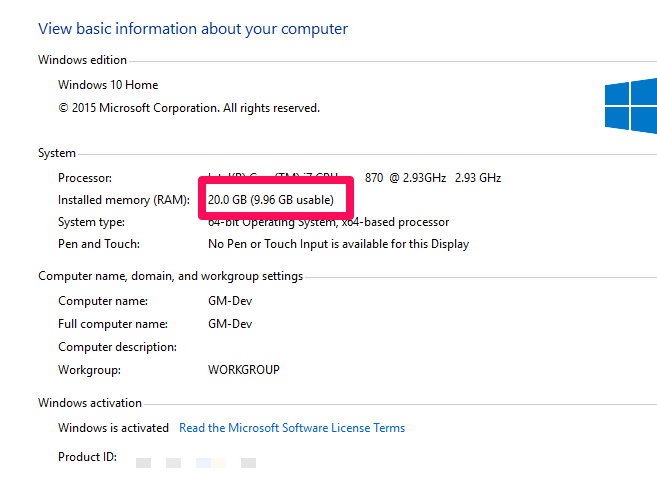Select the 'System type:' label
Screen dimensions: 657x489
pyautogui.click(x=91, y=222)
